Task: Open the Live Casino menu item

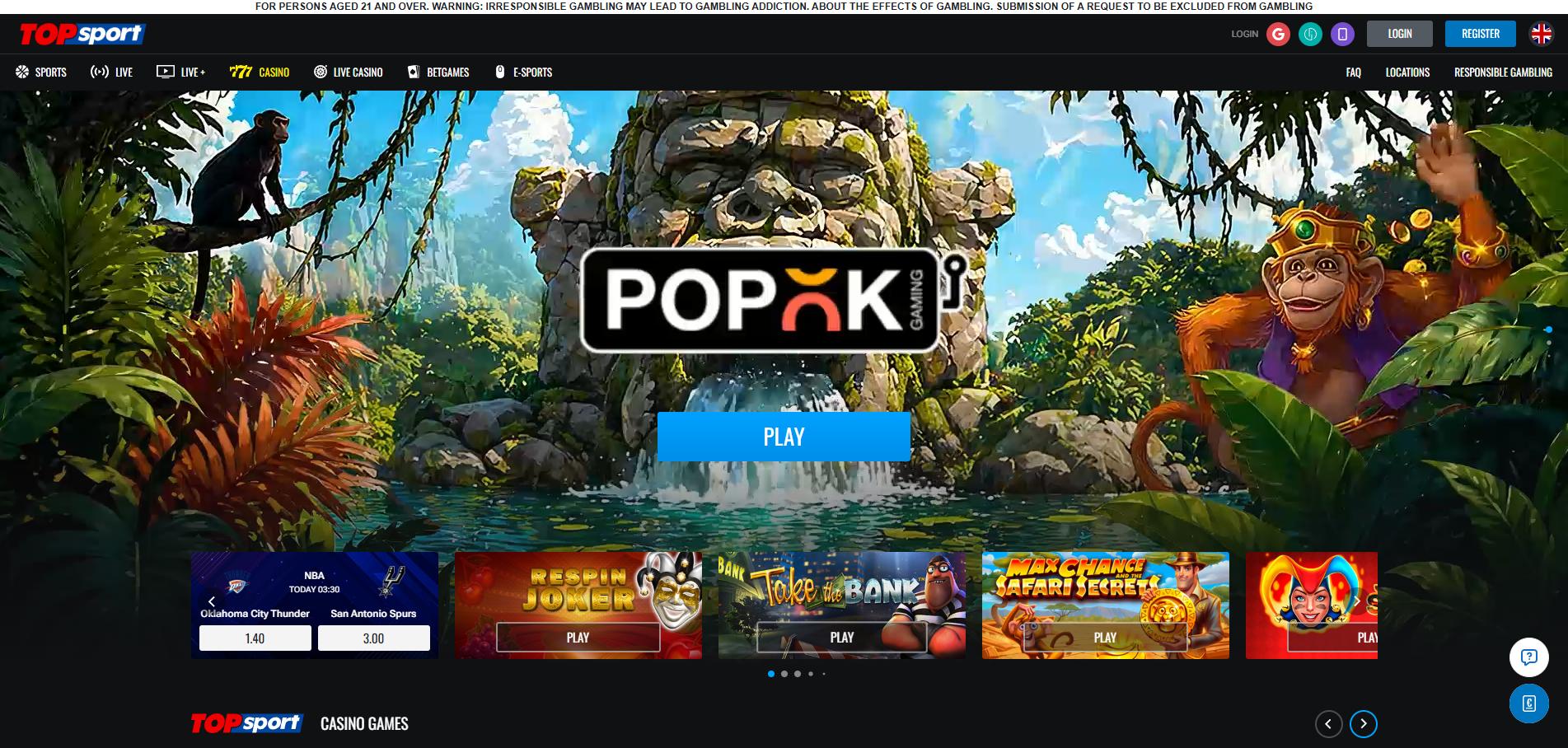Action: pyautogui.click(x=349, y=72)
